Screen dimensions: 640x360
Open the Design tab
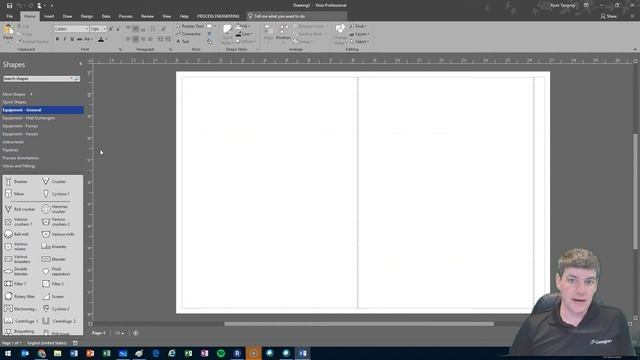(x=87, y=16)
